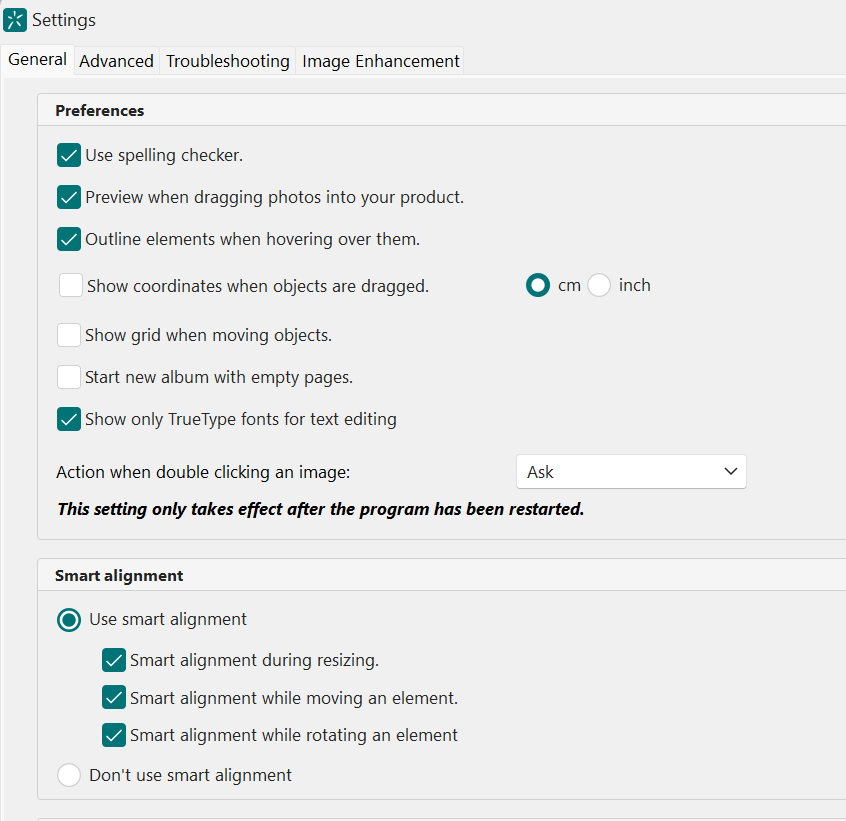Enable showing coordinates when objects are dragged

[x=70, y=285]
